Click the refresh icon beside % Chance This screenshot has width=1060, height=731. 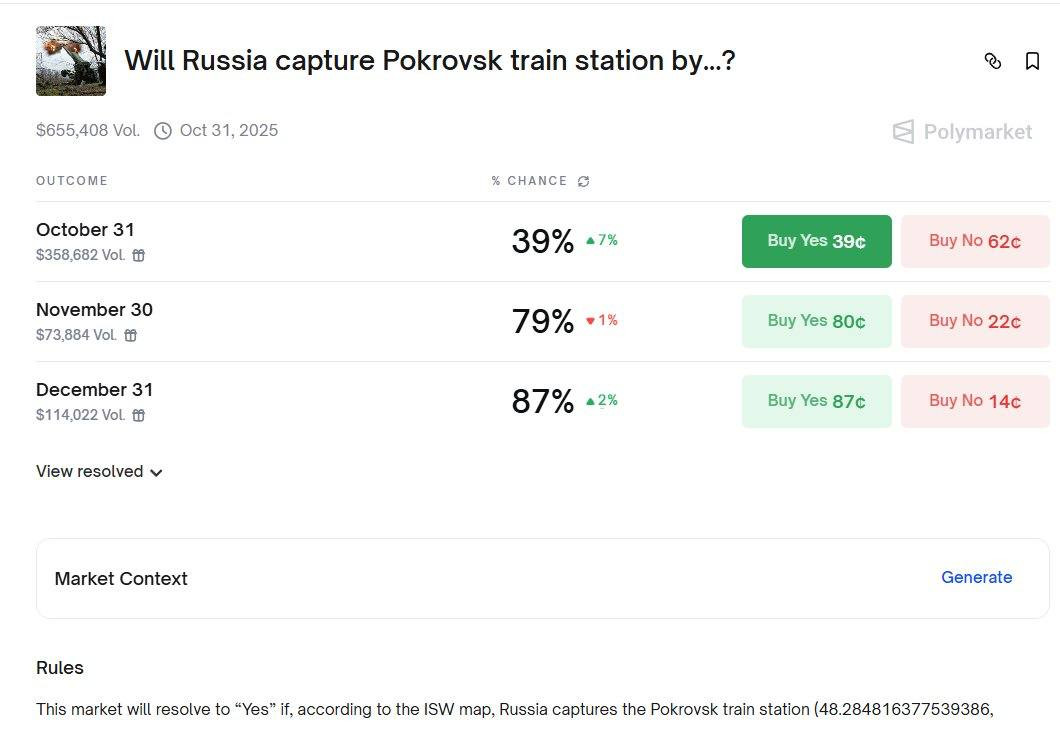(583, 181)
